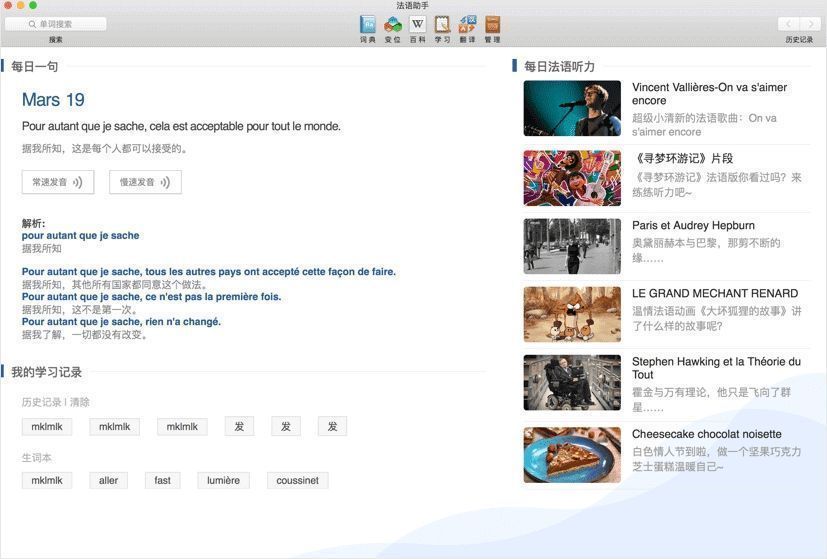Open the Paris et Audrey Hepburn thumbnail

[572, 246]
